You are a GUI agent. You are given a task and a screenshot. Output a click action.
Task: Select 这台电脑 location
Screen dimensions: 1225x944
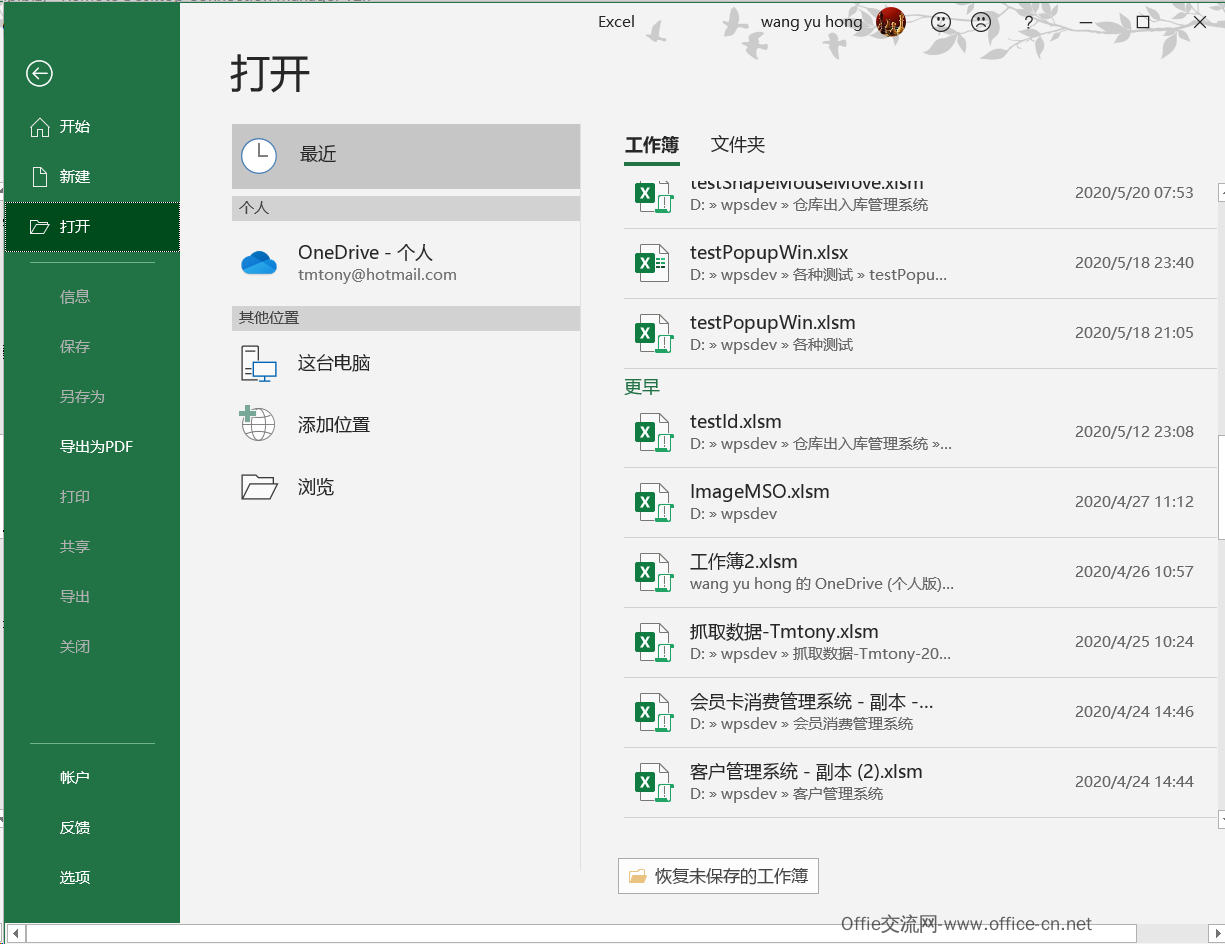(x=406, y=364)
